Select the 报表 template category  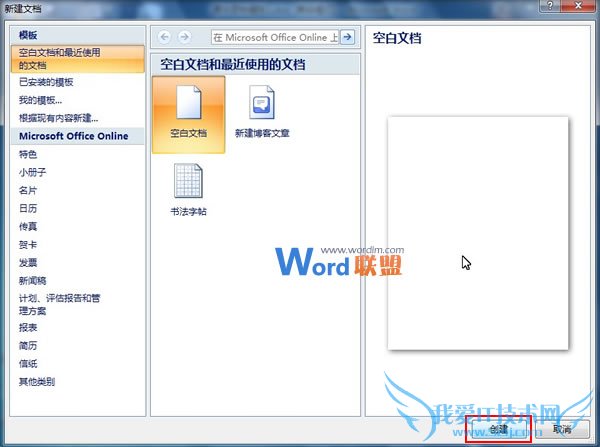(28, 328)
